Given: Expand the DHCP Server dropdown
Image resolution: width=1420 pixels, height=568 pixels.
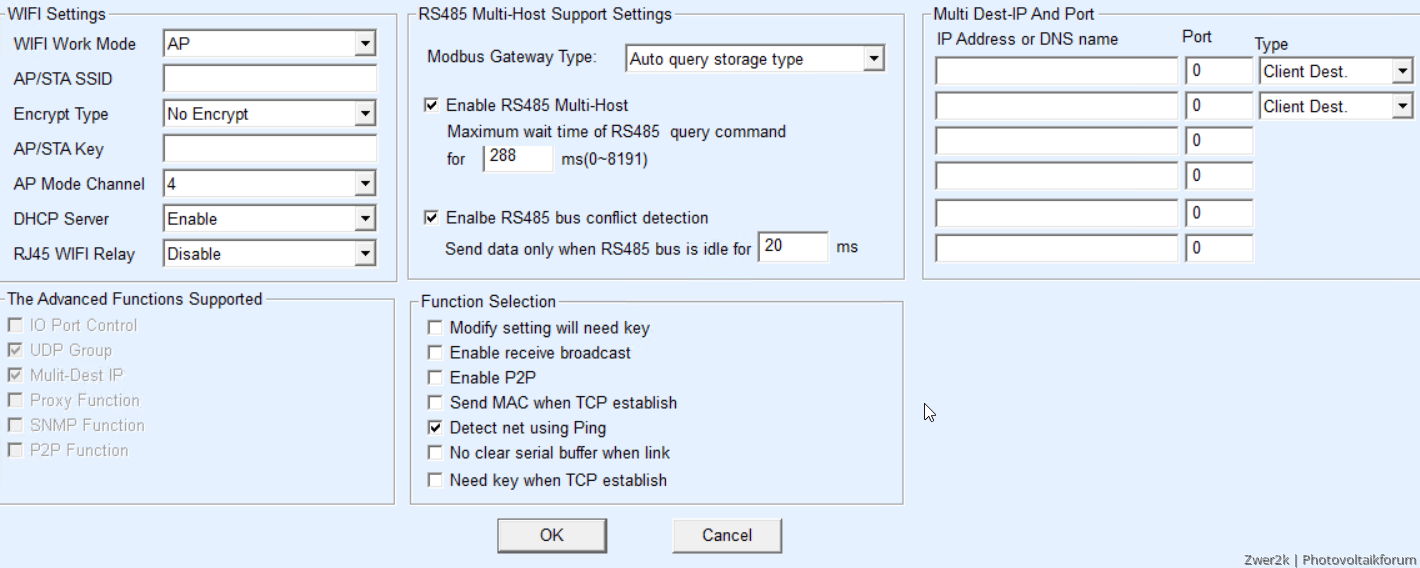Looking at the screenshot, I should tap(365, 219).
